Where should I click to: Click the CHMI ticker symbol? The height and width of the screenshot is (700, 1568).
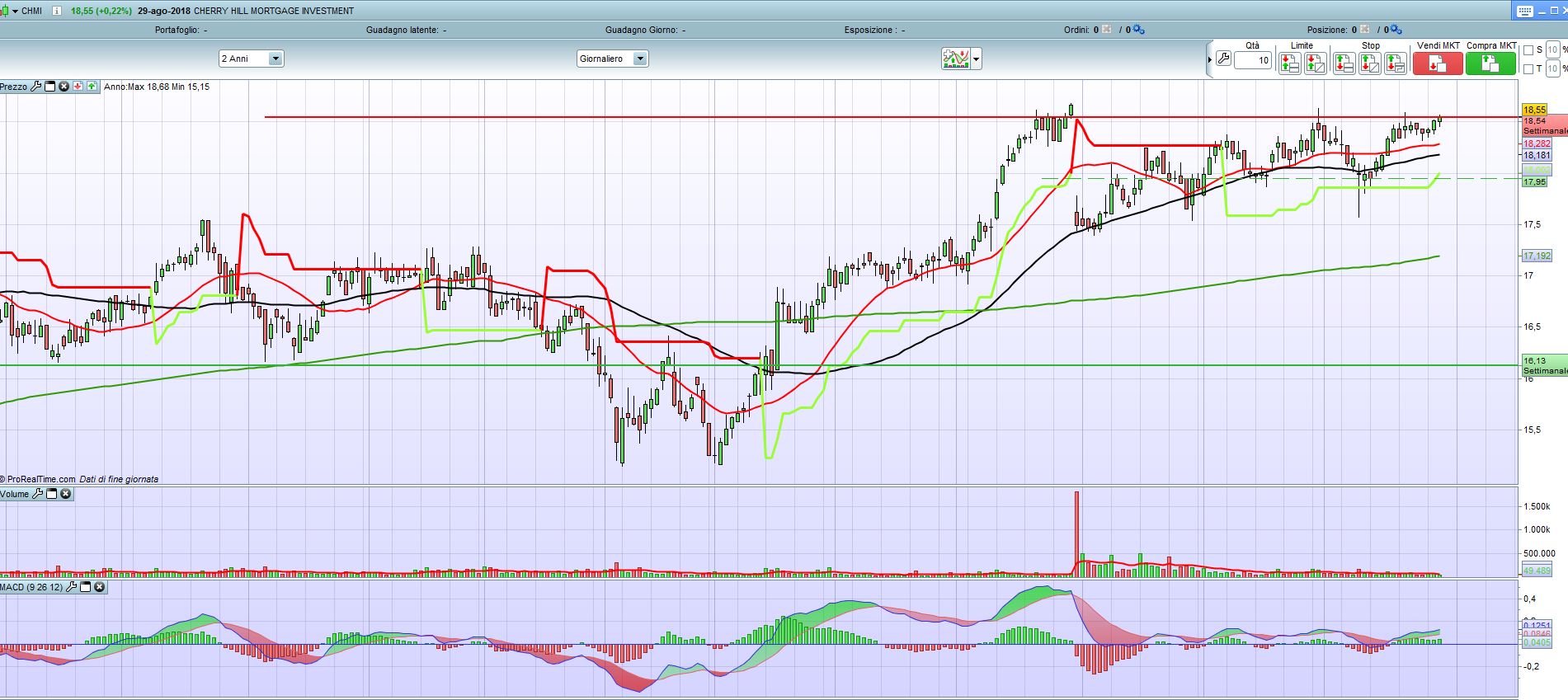pos(32,11)
